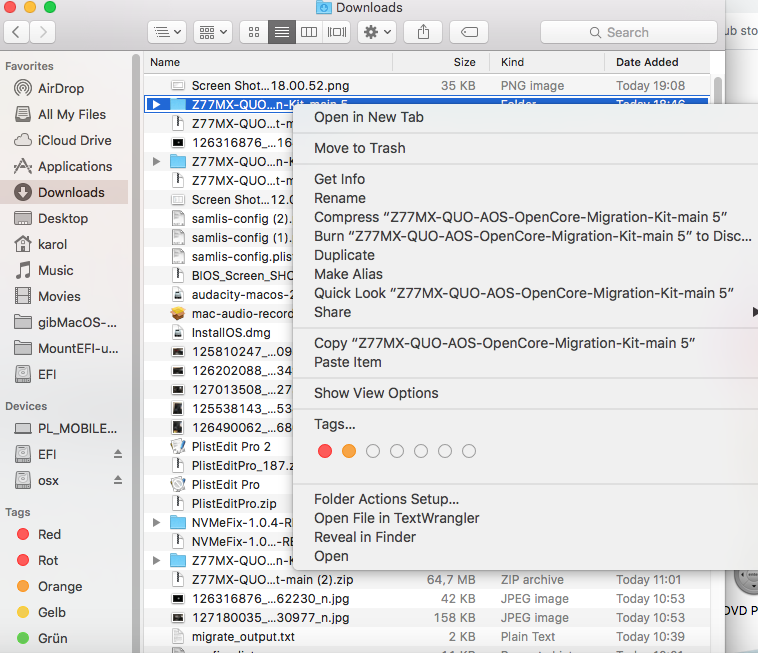
Task: Filter by Grün tag in sidebar
Action: pyautogui.click(x=64, y=638)
